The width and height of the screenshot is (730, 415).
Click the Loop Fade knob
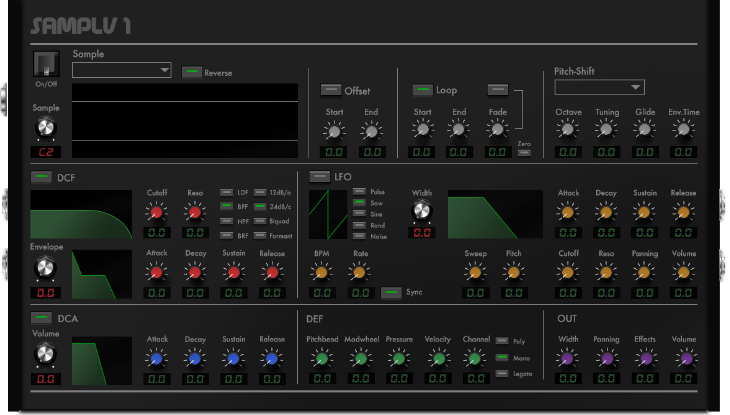[497, 129]
